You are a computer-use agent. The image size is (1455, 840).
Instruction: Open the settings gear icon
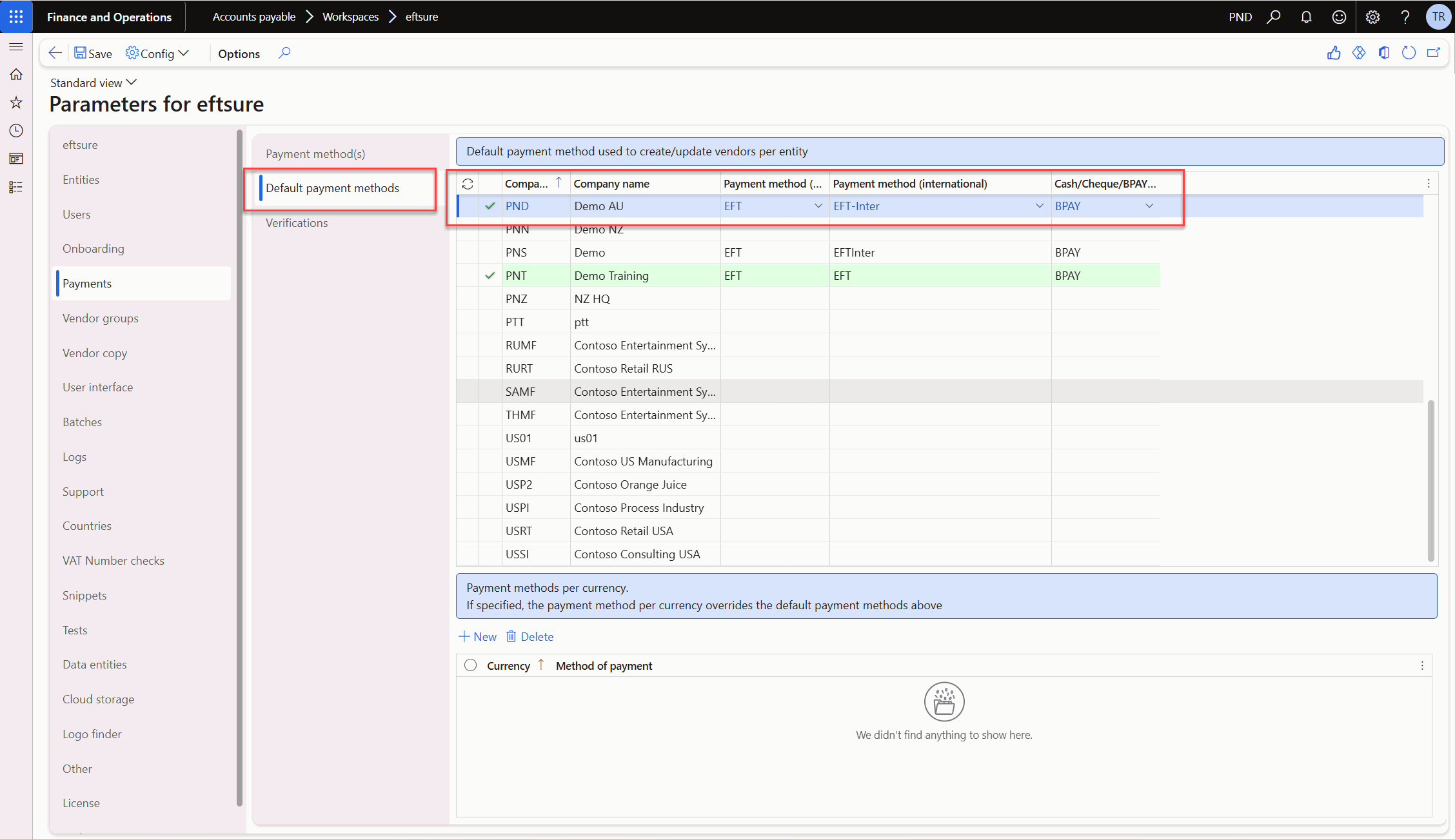click(x=1372, y=17)
